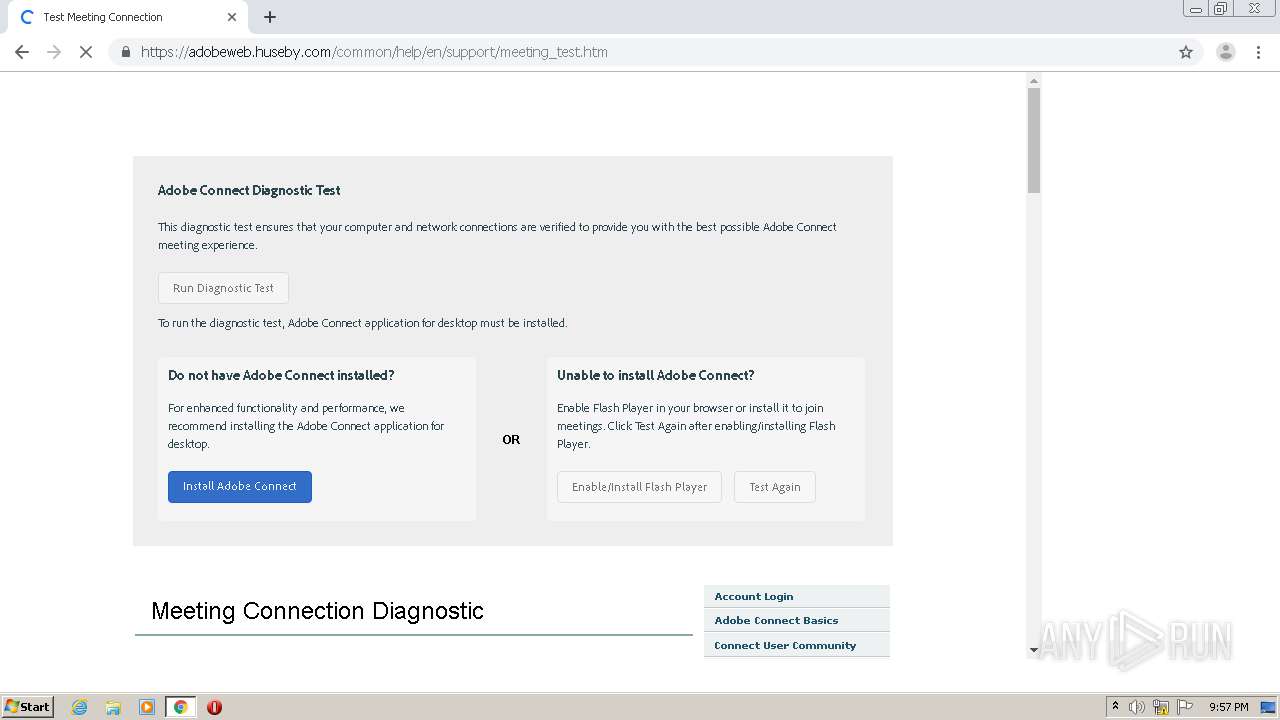
Task: Open the Adobe Connect Basics link
Action: coord(776,620)
